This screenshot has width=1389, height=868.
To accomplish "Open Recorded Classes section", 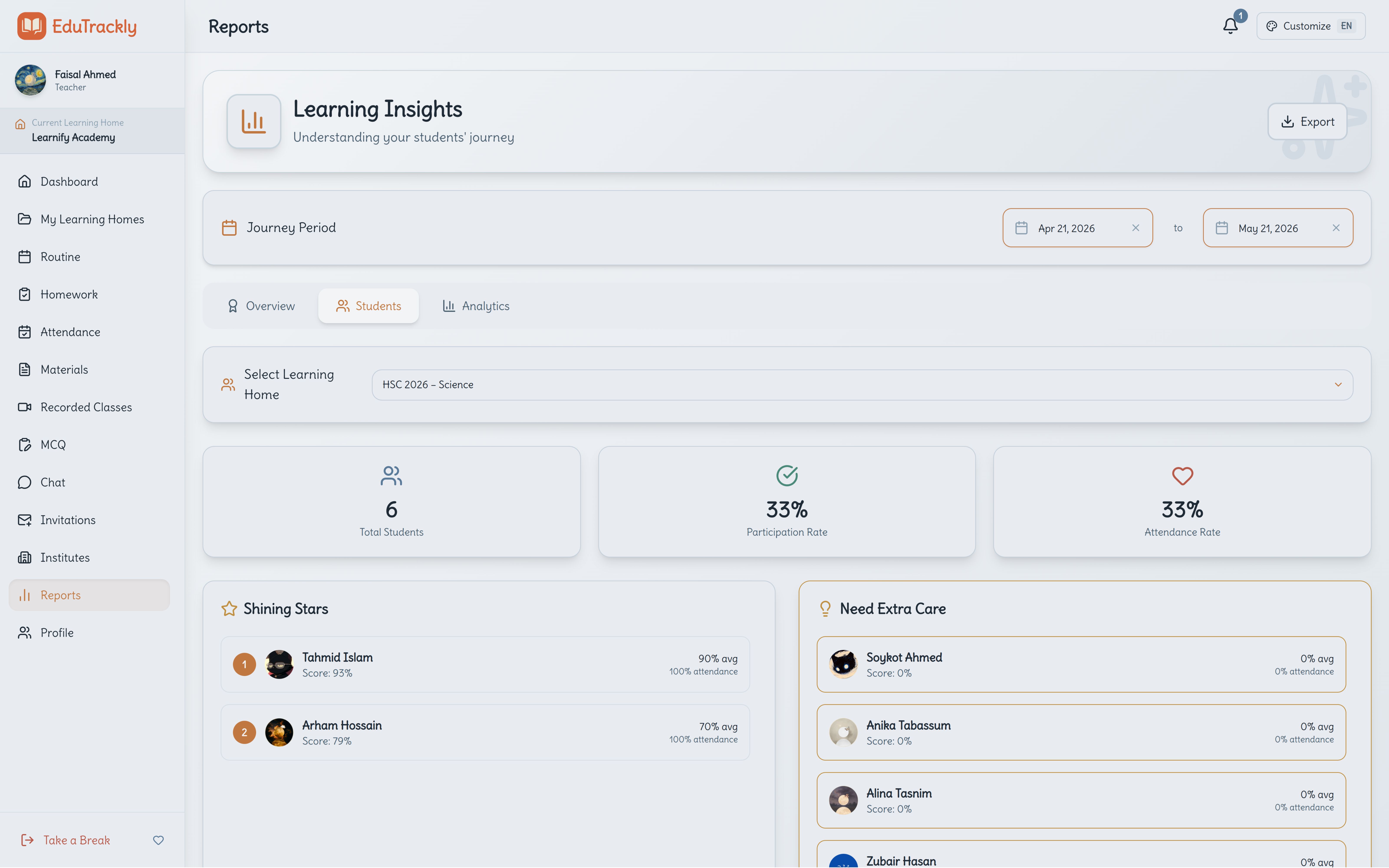I will click(89, 407).
